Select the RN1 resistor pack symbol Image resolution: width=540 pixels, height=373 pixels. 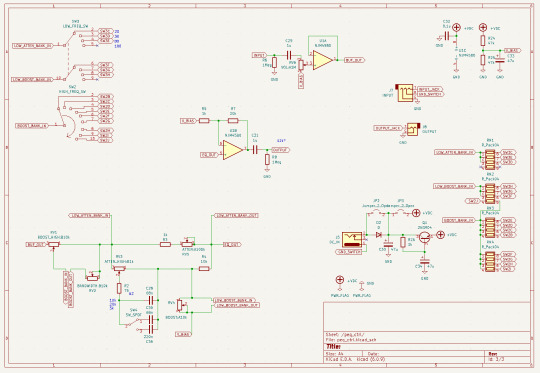pyautogui.click(x=490, y=159)
